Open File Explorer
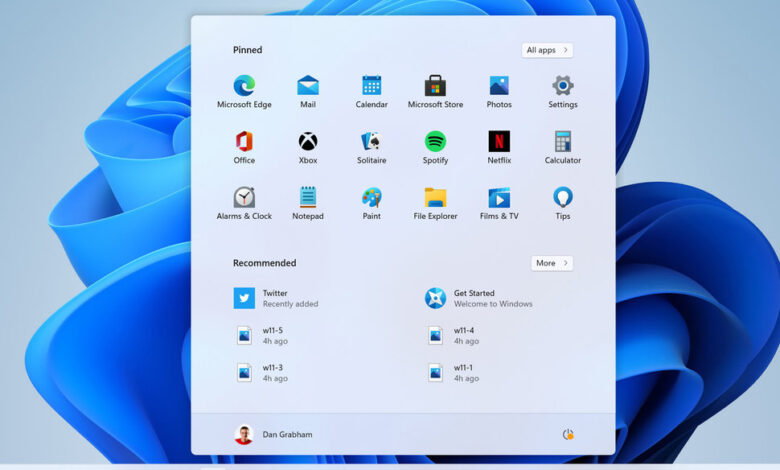The width and height of the screenshot is (780, 470). (435, 198)
